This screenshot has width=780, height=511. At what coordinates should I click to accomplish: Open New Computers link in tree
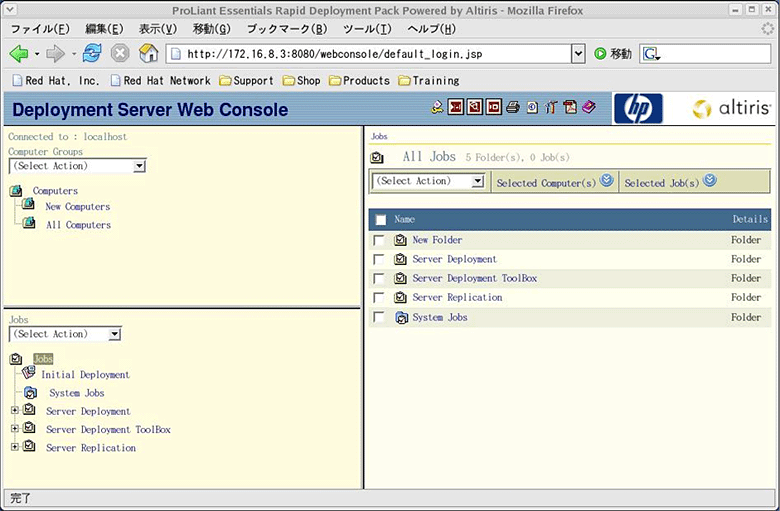click(x=78, y=206)
